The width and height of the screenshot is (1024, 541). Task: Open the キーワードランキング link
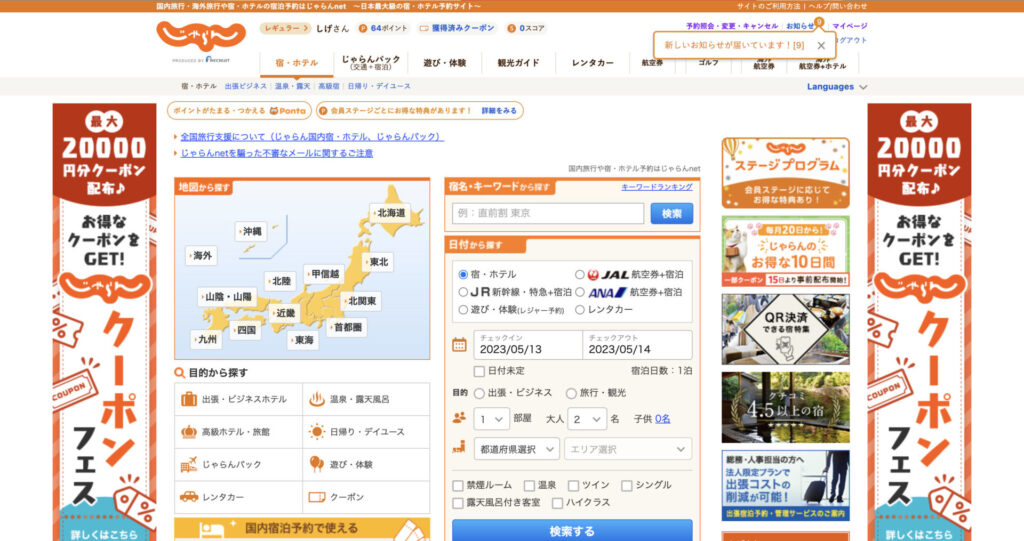(656, 187)
